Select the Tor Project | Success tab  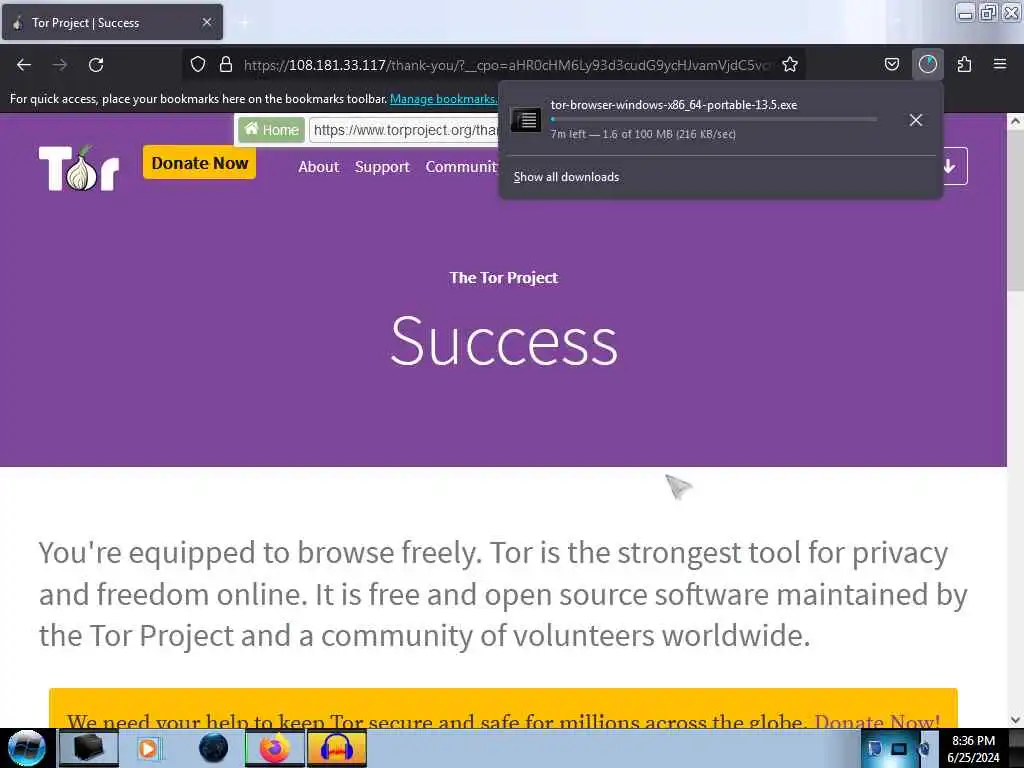point(112,22)
